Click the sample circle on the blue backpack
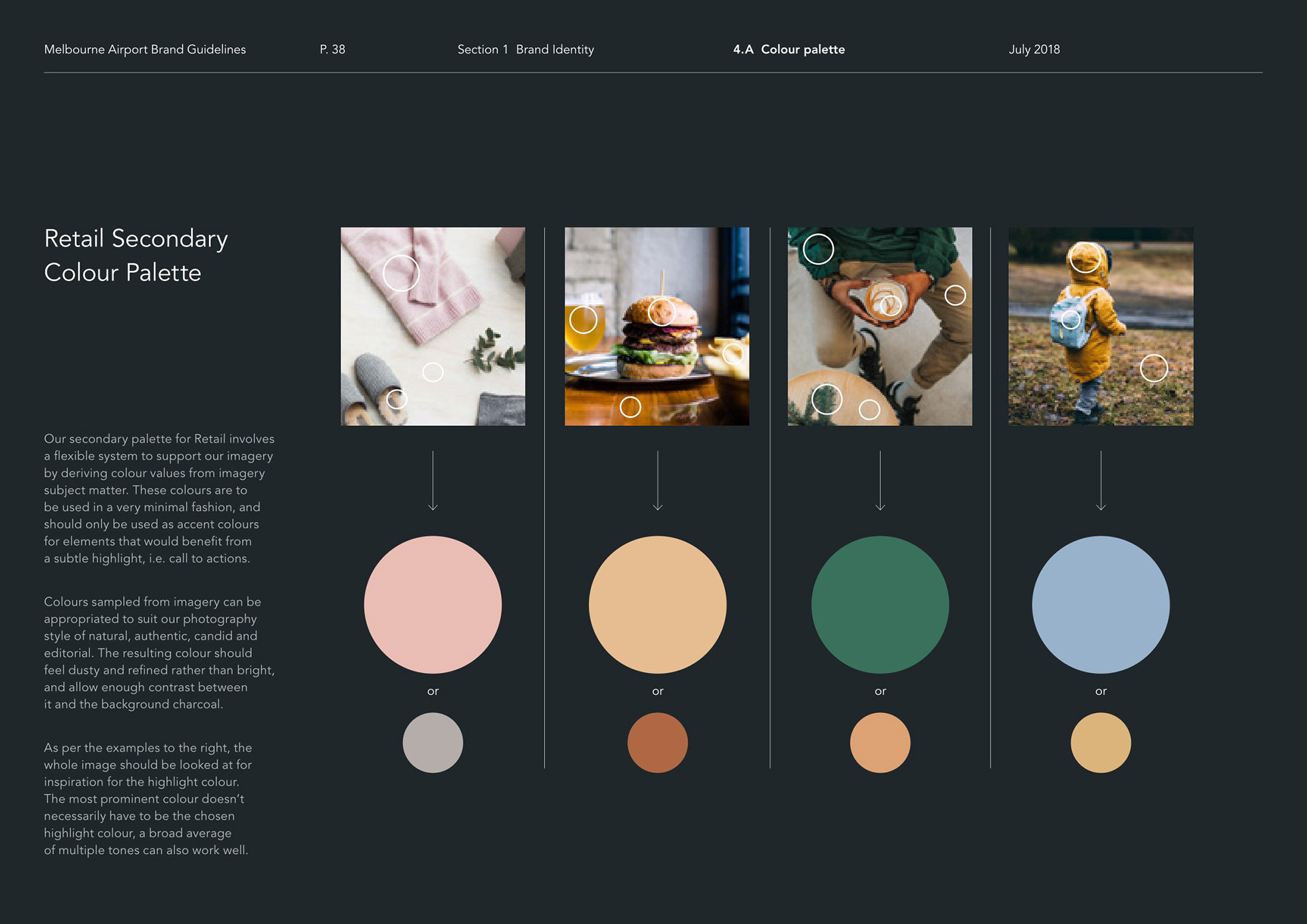This screenshot has width=1307, height=924. click(x=1070, y=319)
